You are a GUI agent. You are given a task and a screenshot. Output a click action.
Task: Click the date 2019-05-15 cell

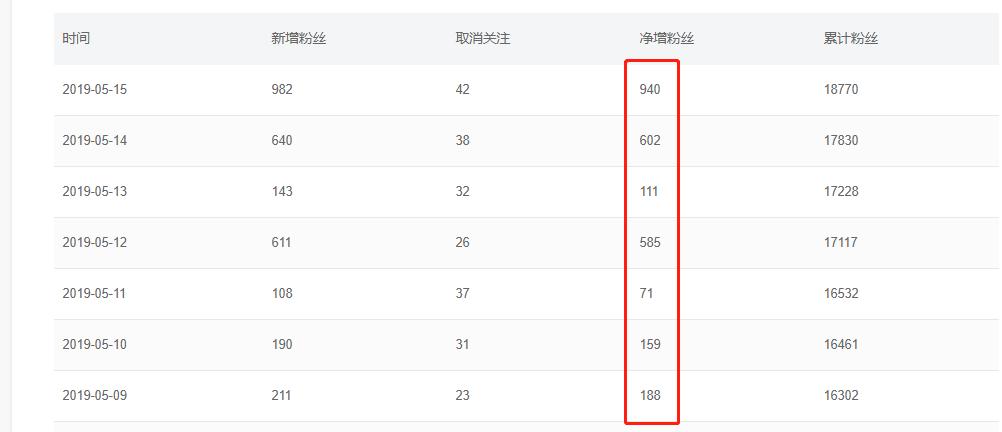tap(95, 90)
